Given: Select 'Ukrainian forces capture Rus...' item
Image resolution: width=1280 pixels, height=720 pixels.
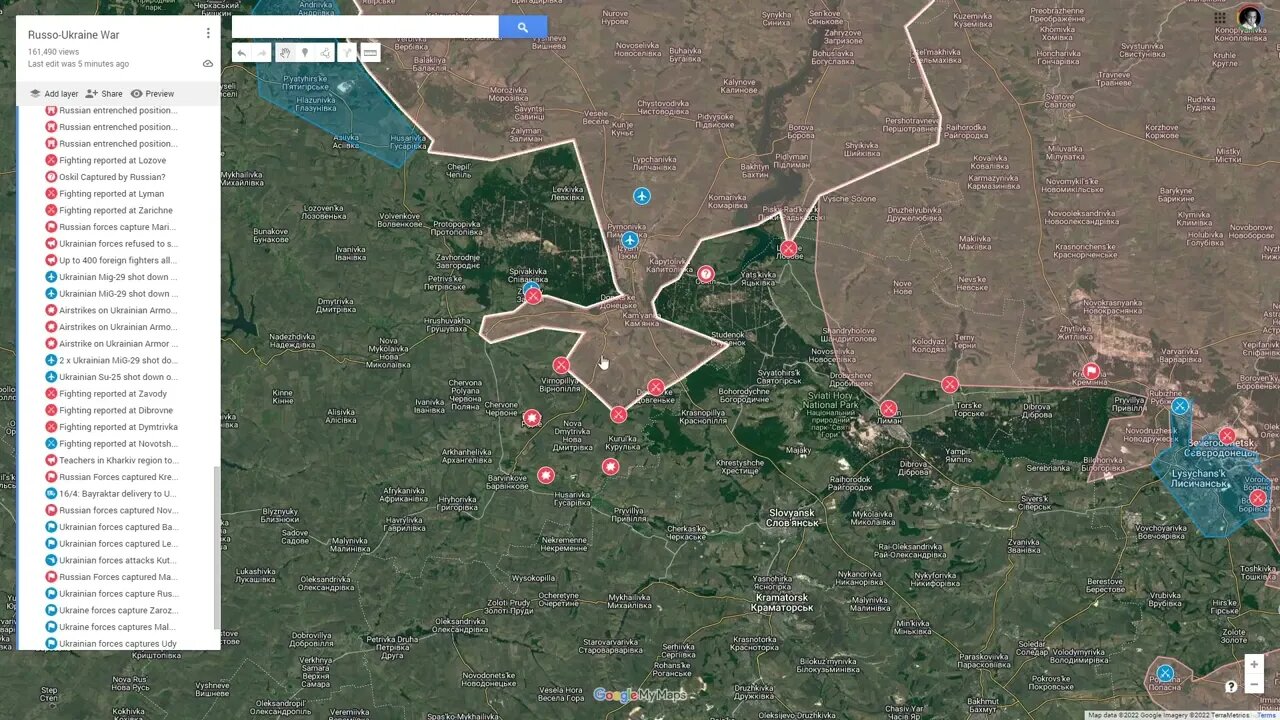Looking at the screenshot, I should point(112,594).
